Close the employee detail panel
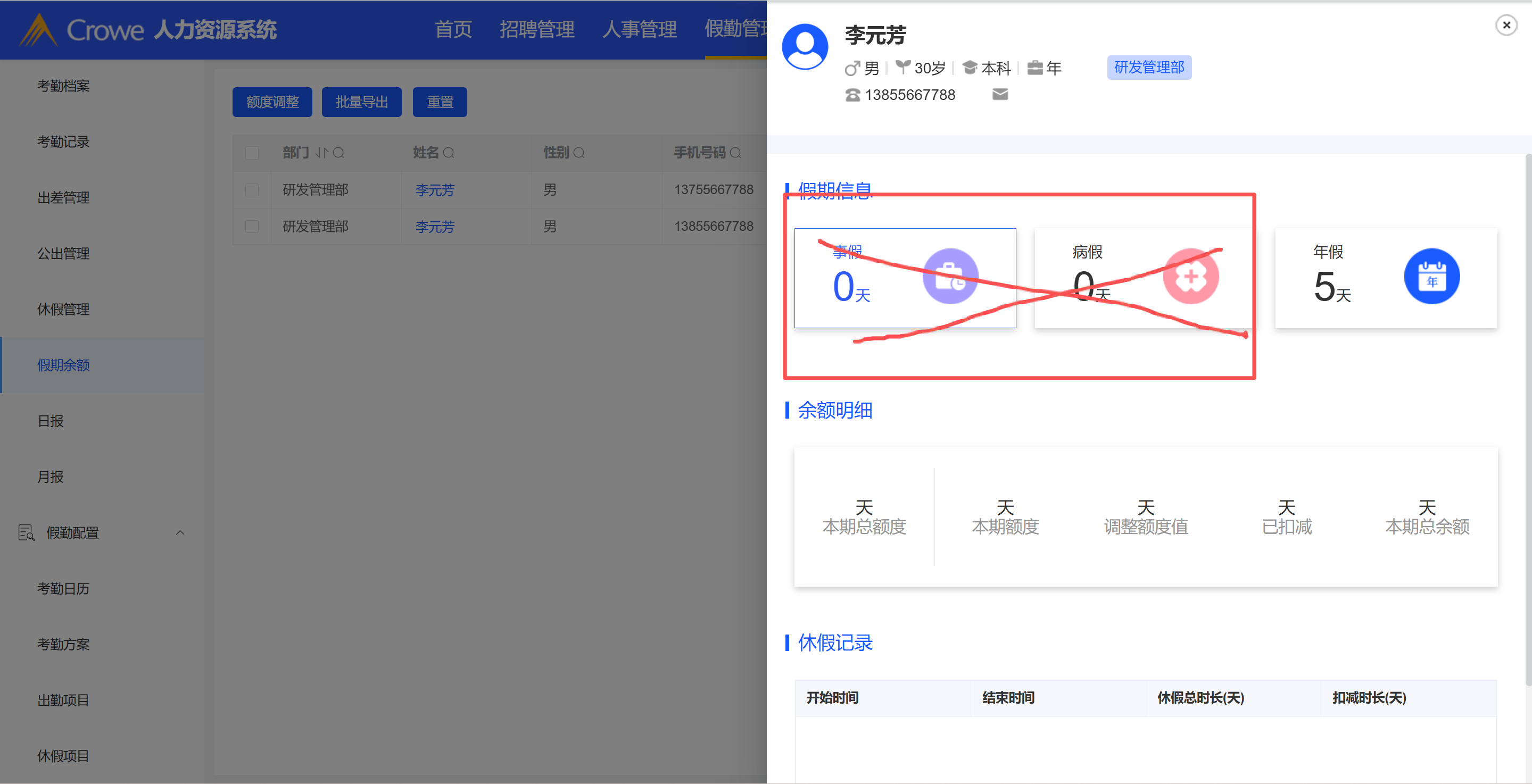 coord(1506,25)
